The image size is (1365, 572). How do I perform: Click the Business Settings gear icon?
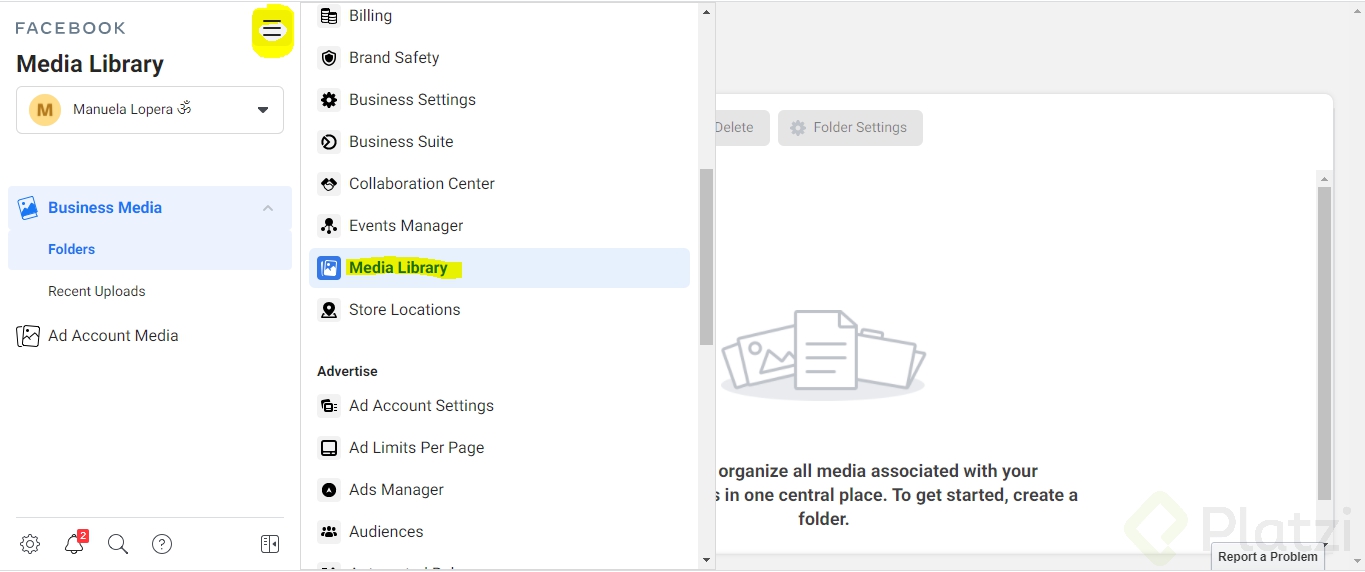point(329,100)
